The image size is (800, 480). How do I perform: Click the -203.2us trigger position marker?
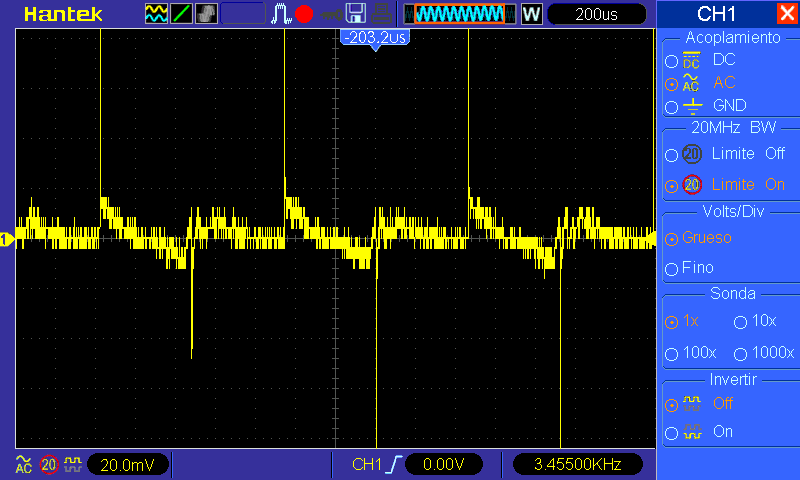[375, 39]
